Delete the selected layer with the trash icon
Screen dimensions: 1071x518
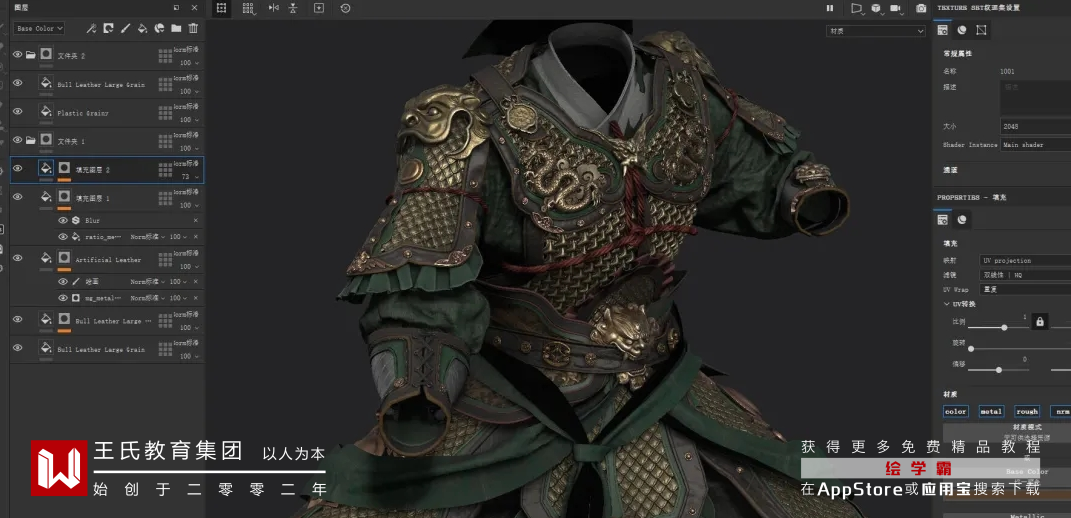point(193,28)
